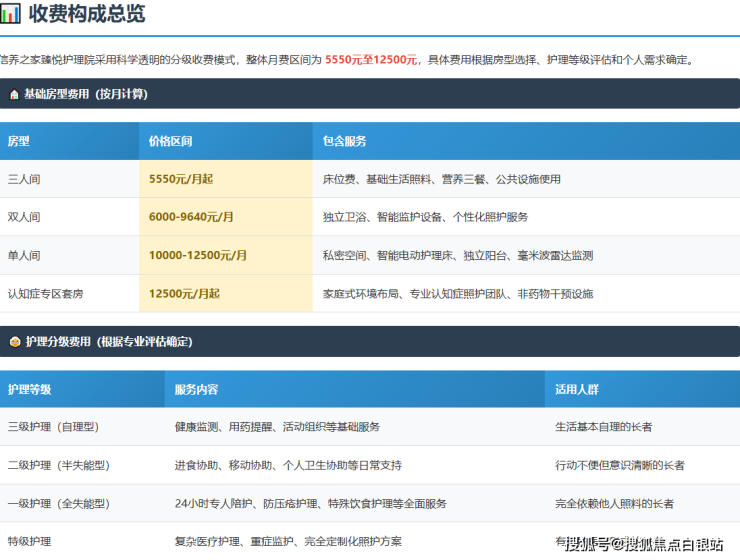Click the face icon before 护理分级费用
The image size is (740, 560).
coord(13,341)
